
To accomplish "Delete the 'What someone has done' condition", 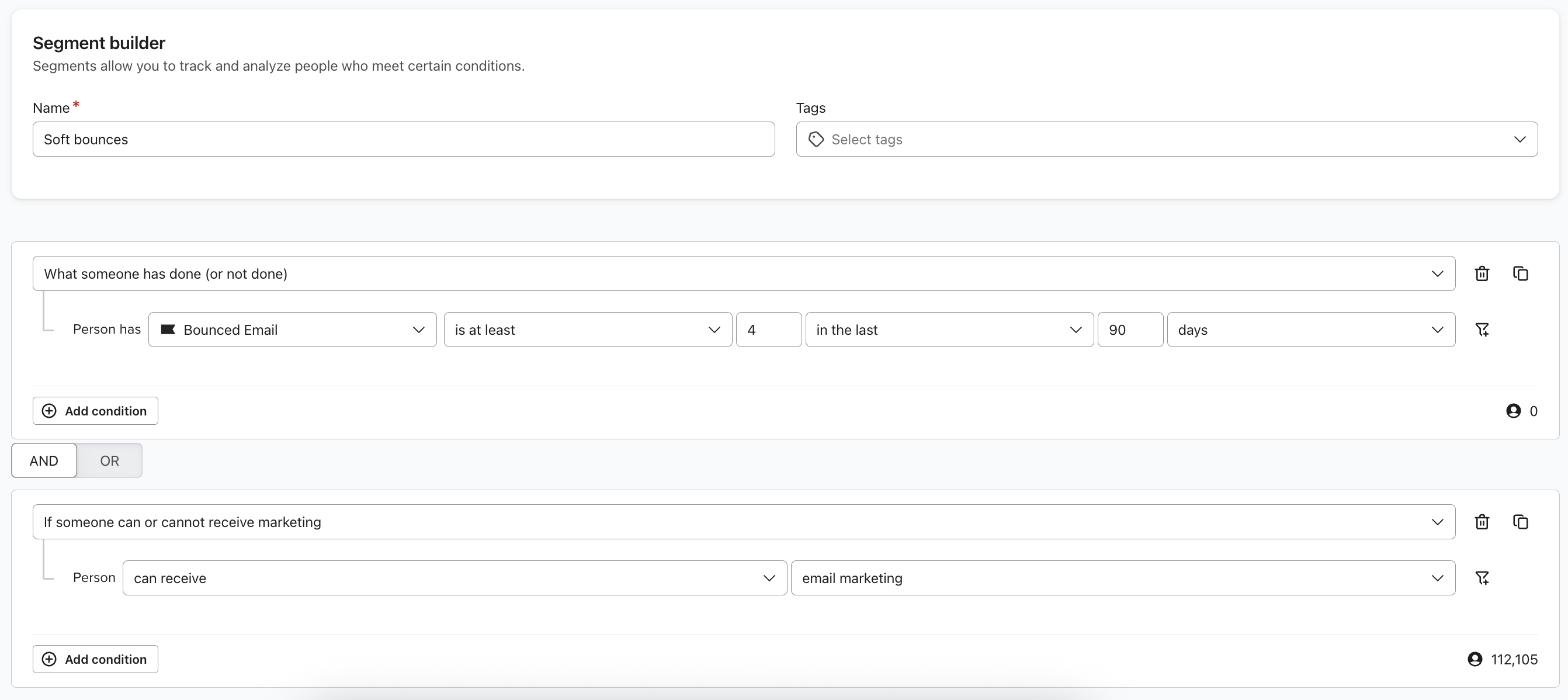I will pyautogui.click(x=1482, y=274).
